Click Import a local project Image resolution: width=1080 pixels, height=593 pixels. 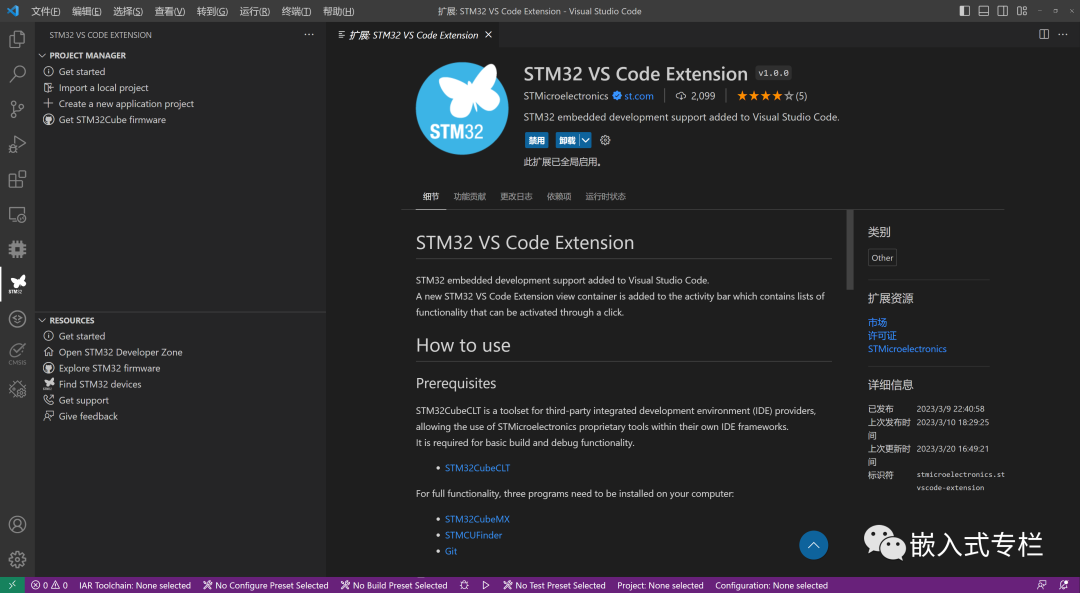[x=103, y=87]
